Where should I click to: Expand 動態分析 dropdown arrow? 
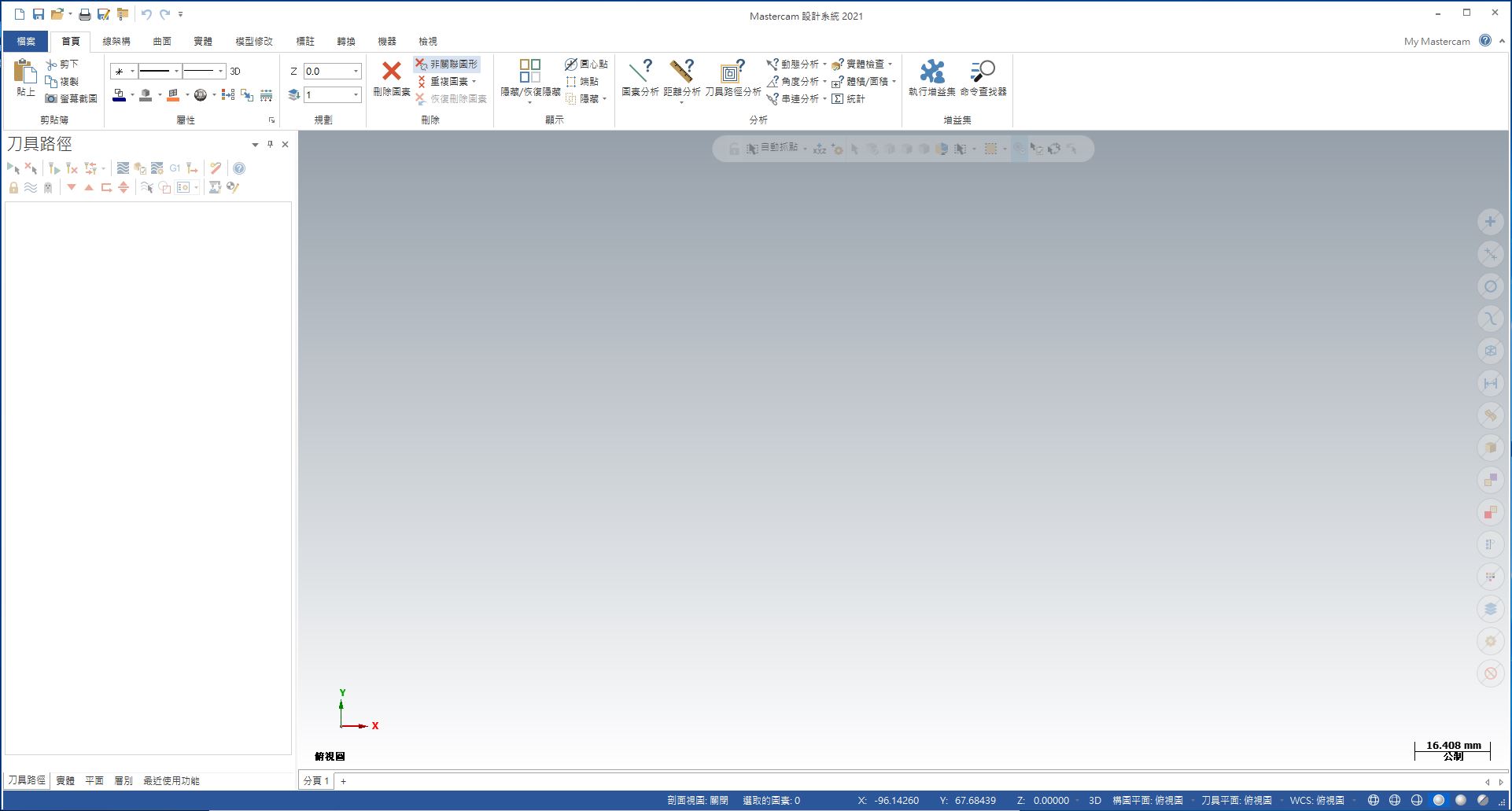pos(824,65)
